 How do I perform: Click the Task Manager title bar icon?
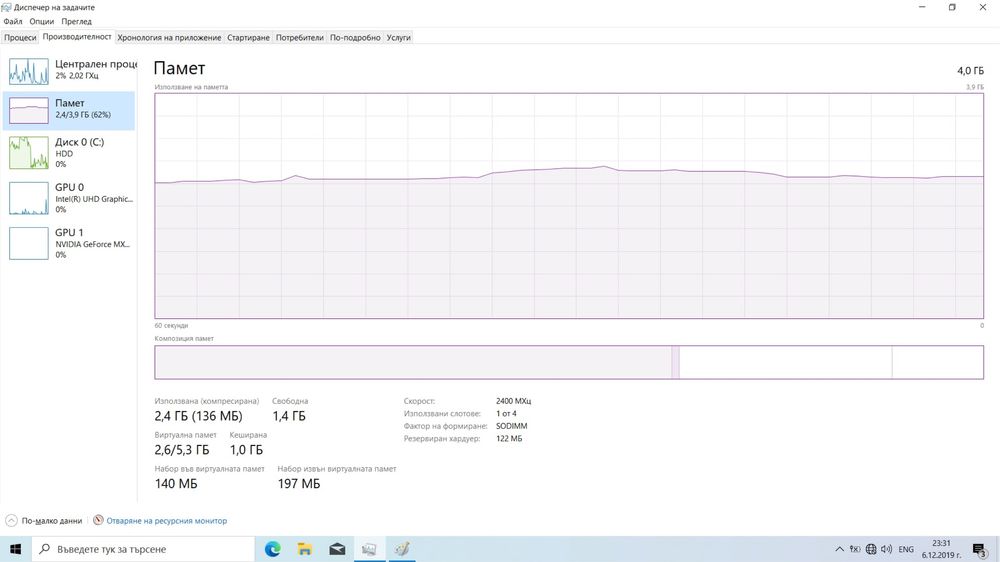pos(6,7)
